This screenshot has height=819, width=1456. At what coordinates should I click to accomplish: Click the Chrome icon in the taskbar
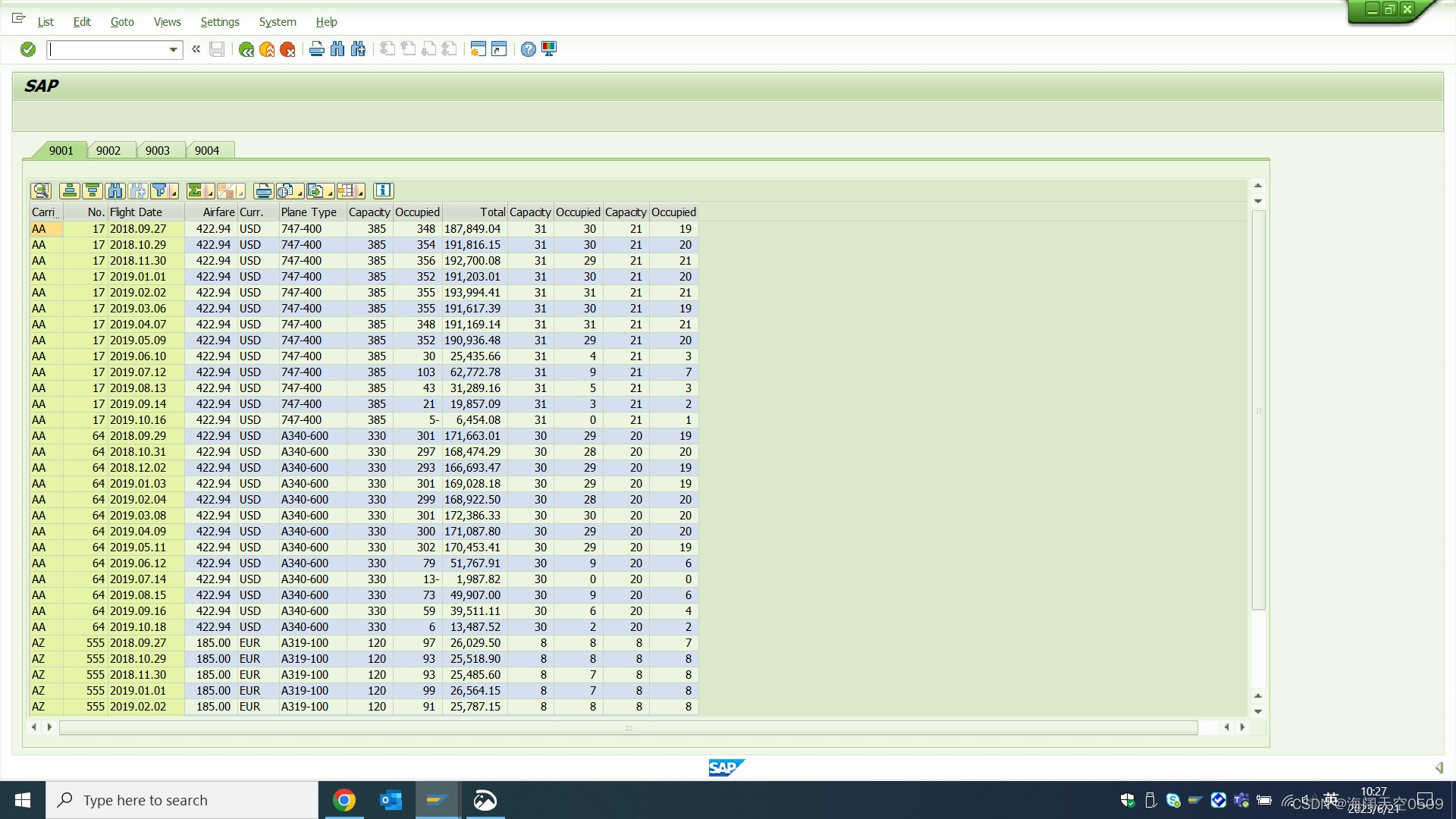tap(344, 799)
